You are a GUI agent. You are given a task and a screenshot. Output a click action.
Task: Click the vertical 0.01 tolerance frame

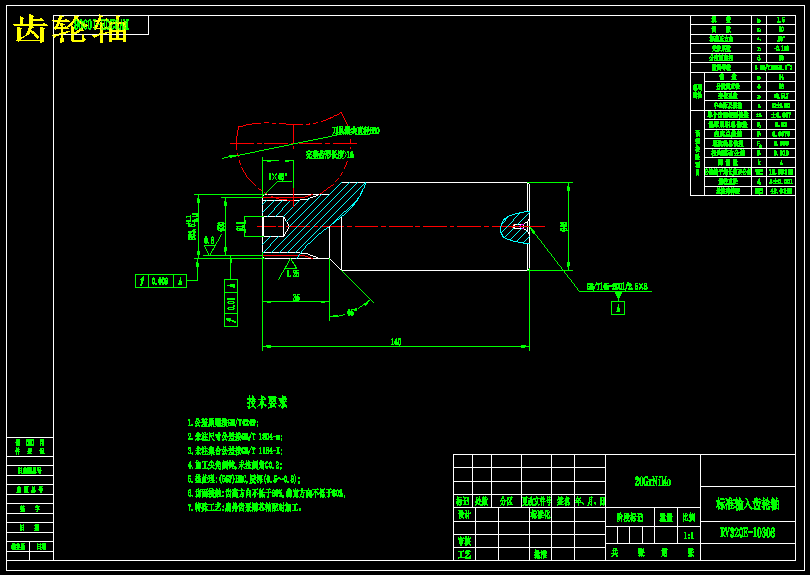231,303
